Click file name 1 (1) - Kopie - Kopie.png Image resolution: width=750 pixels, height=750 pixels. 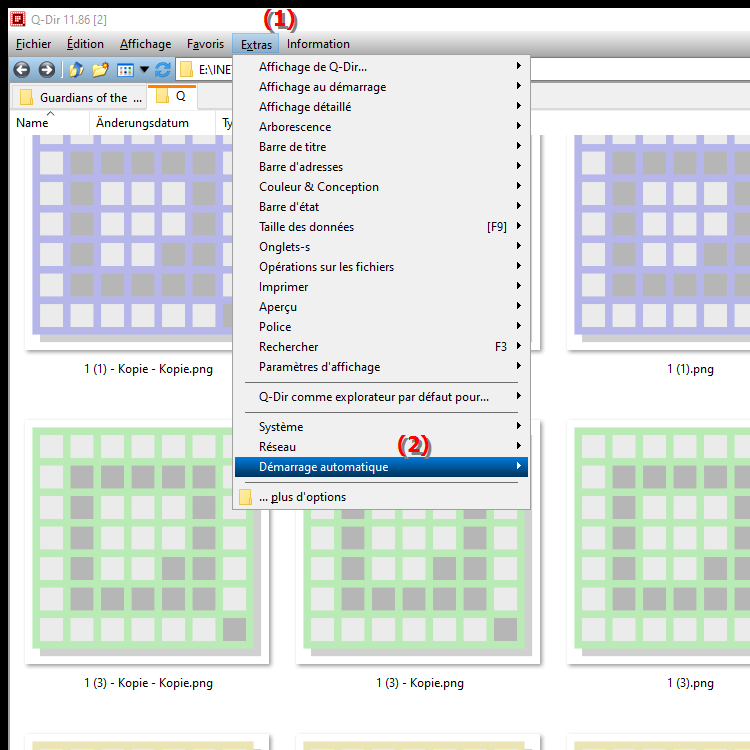(x=148, y=369)
